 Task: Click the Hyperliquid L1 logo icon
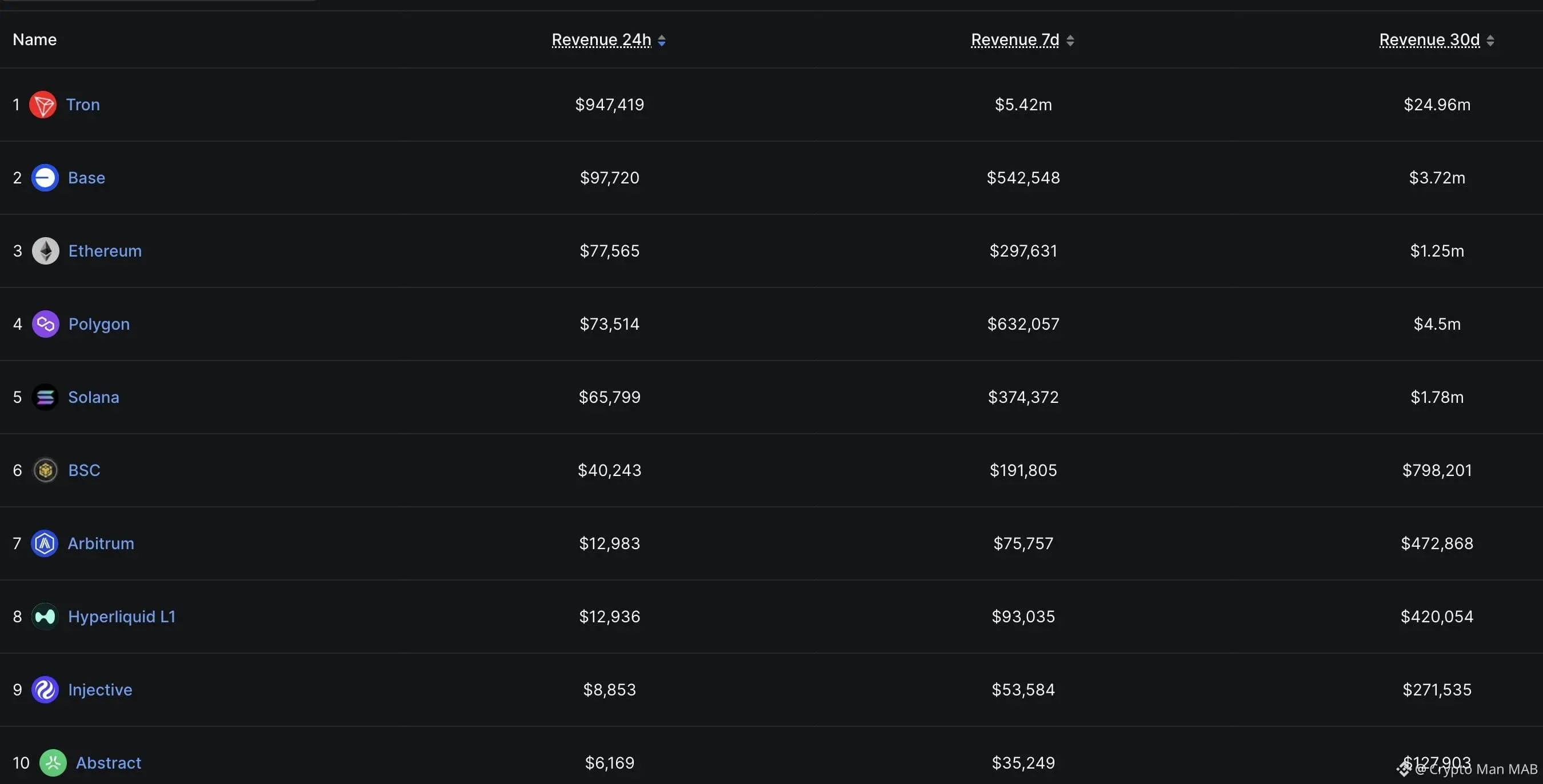[45, 617]
